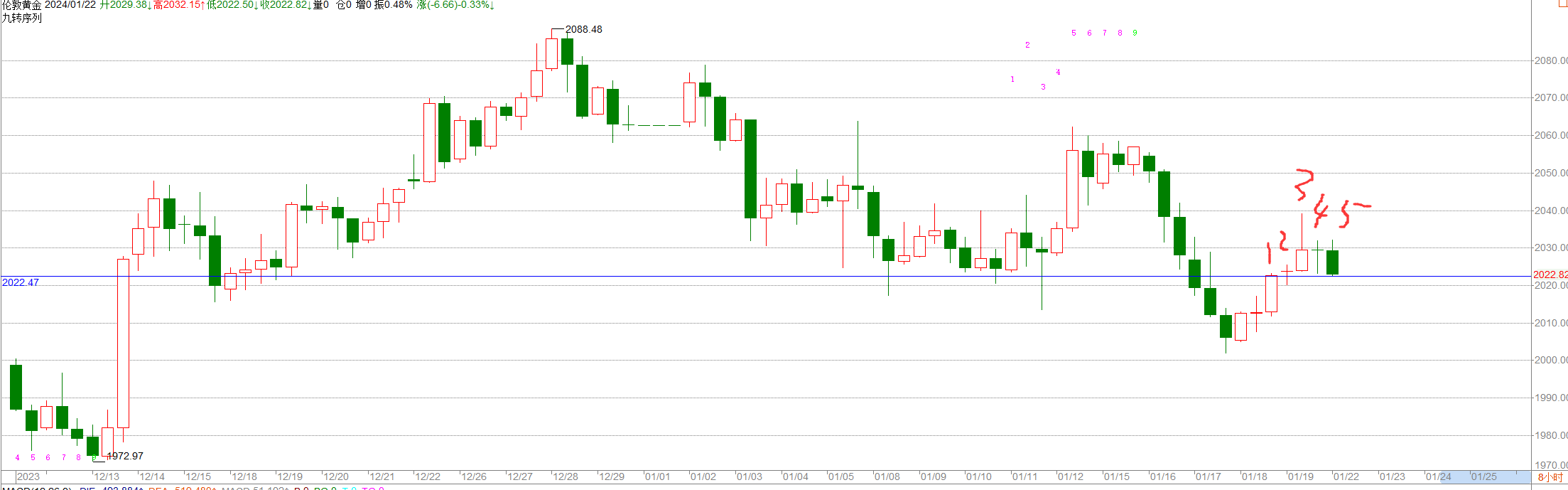Image resolution: width=1568 pixels, height=490 pixels.
Task: Click the 12/20 date on time axis
Action: pyautogui.click(x=336, y=476)
